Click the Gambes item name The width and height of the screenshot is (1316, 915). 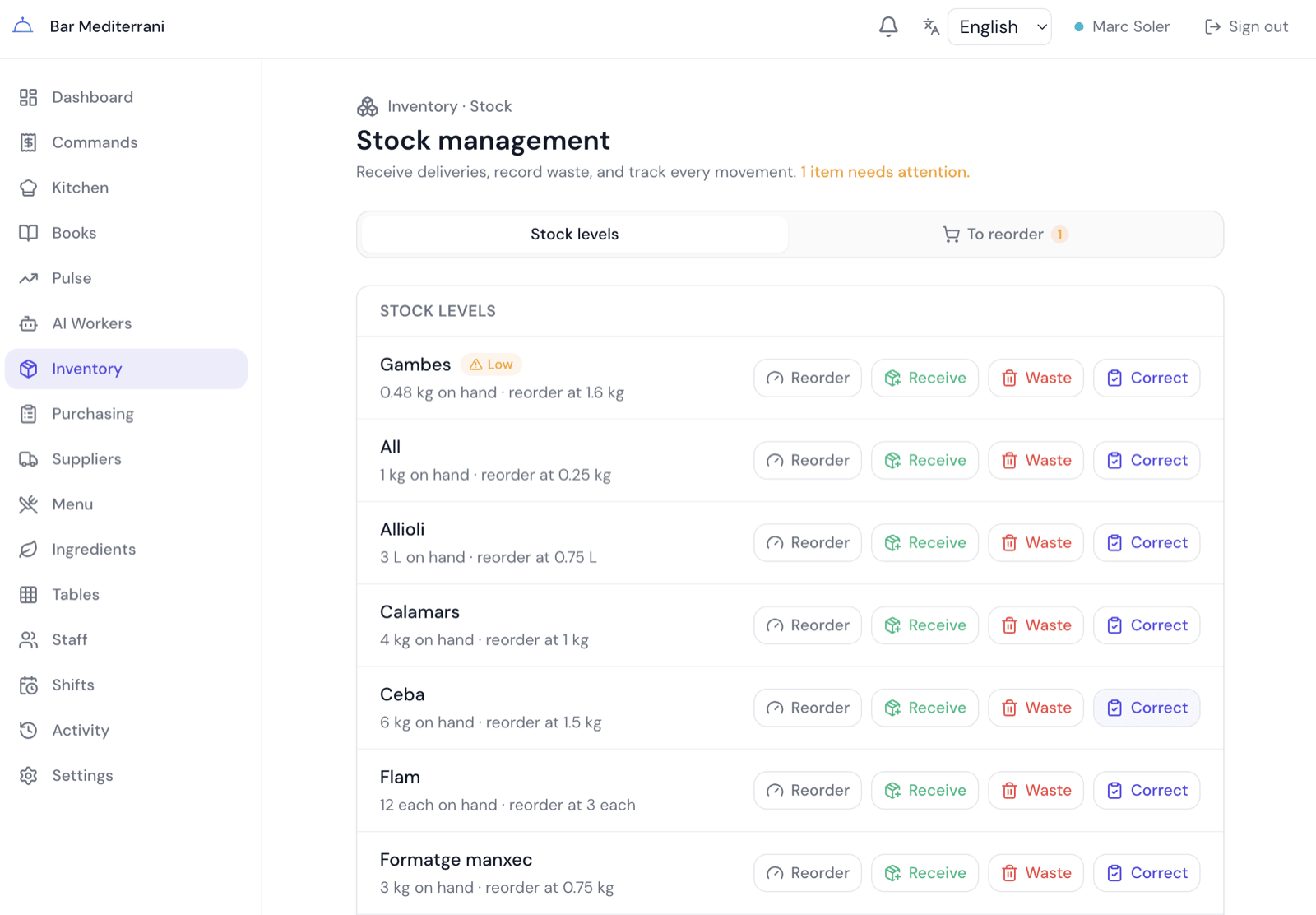[x=415, y=365]
